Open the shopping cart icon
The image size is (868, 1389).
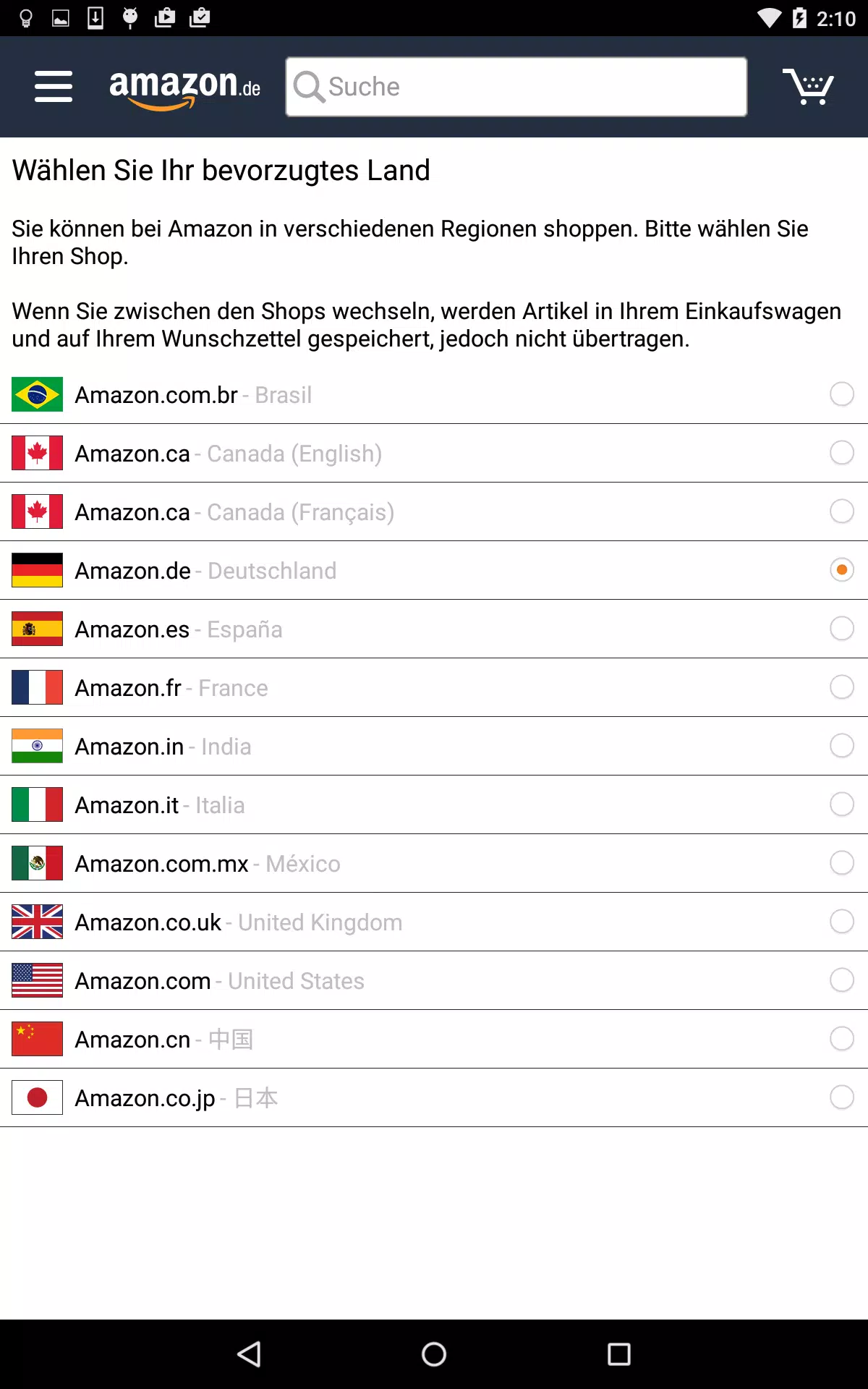[808, 87]
